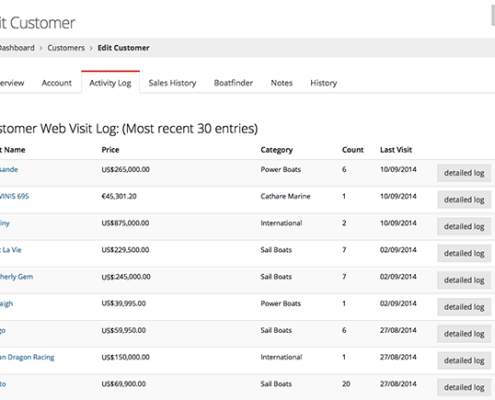The image size is (495, 400).
Task: Open the History tab
Action: pyautogui.click(x=324, y=83)
